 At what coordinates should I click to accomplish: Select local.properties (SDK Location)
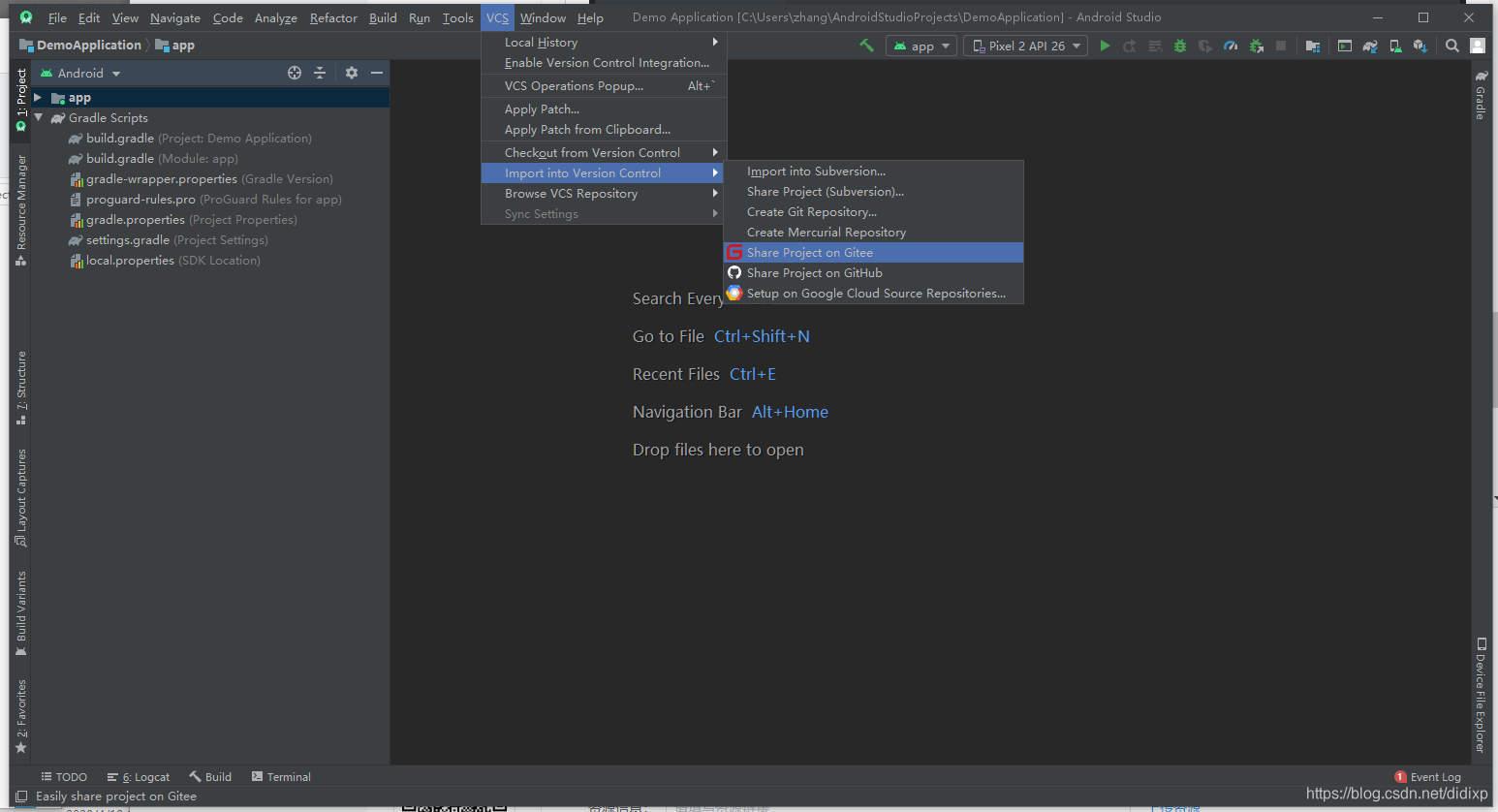(x=165, y=261)
